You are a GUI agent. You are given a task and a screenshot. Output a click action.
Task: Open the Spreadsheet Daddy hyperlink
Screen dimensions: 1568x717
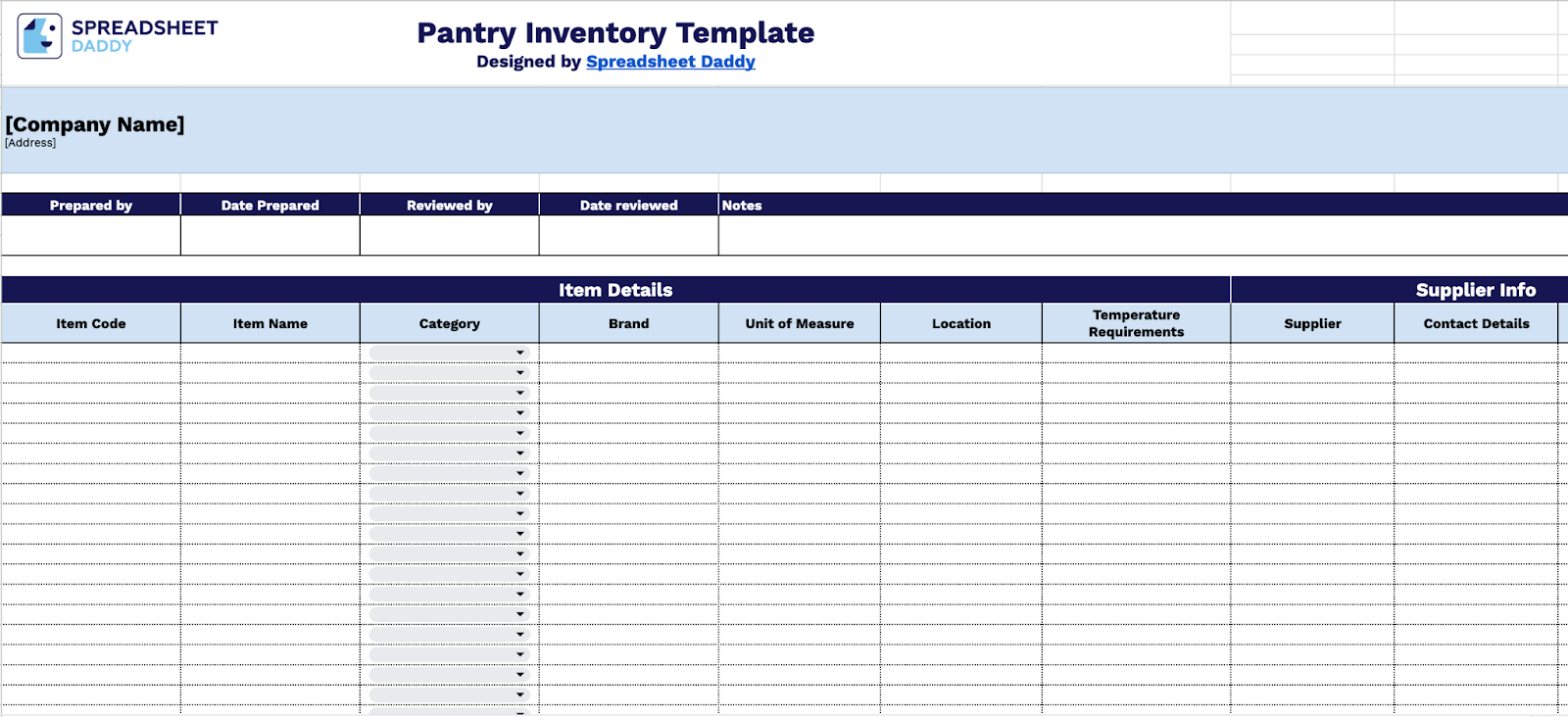tap(670, 62)
